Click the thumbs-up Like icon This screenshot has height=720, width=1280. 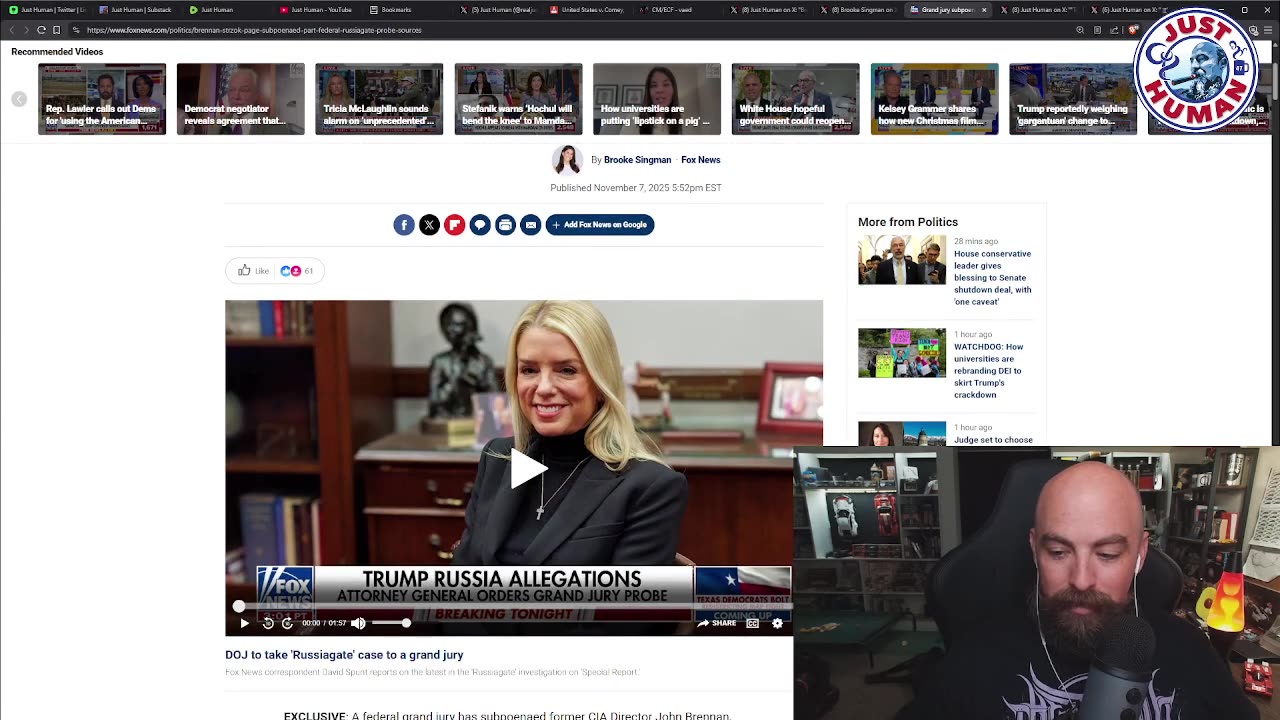244,270
